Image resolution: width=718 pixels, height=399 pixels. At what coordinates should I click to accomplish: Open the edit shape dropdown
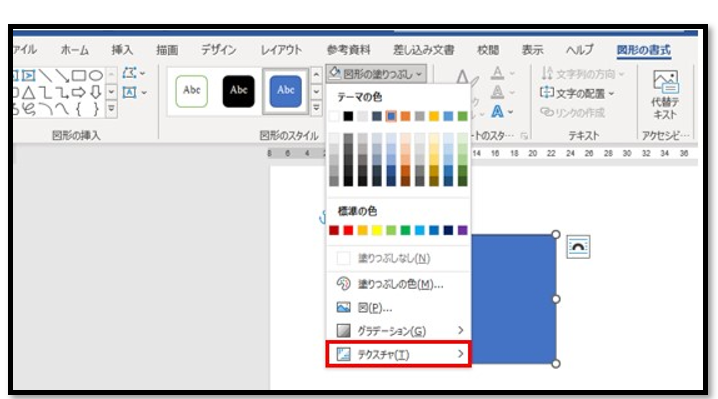[x=134, y=73]
